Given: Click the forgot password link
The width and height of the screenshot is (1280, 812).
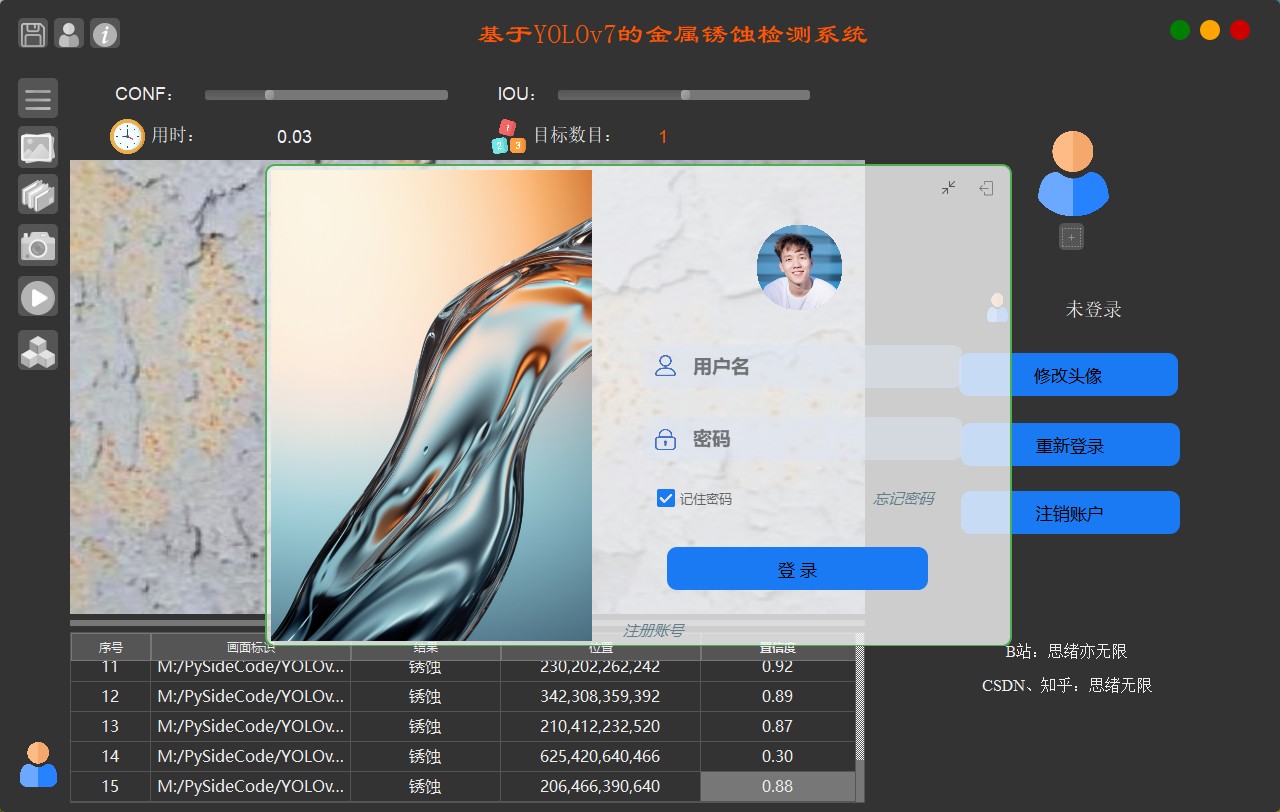Looking at the screenshot, I should pos(903,499).
